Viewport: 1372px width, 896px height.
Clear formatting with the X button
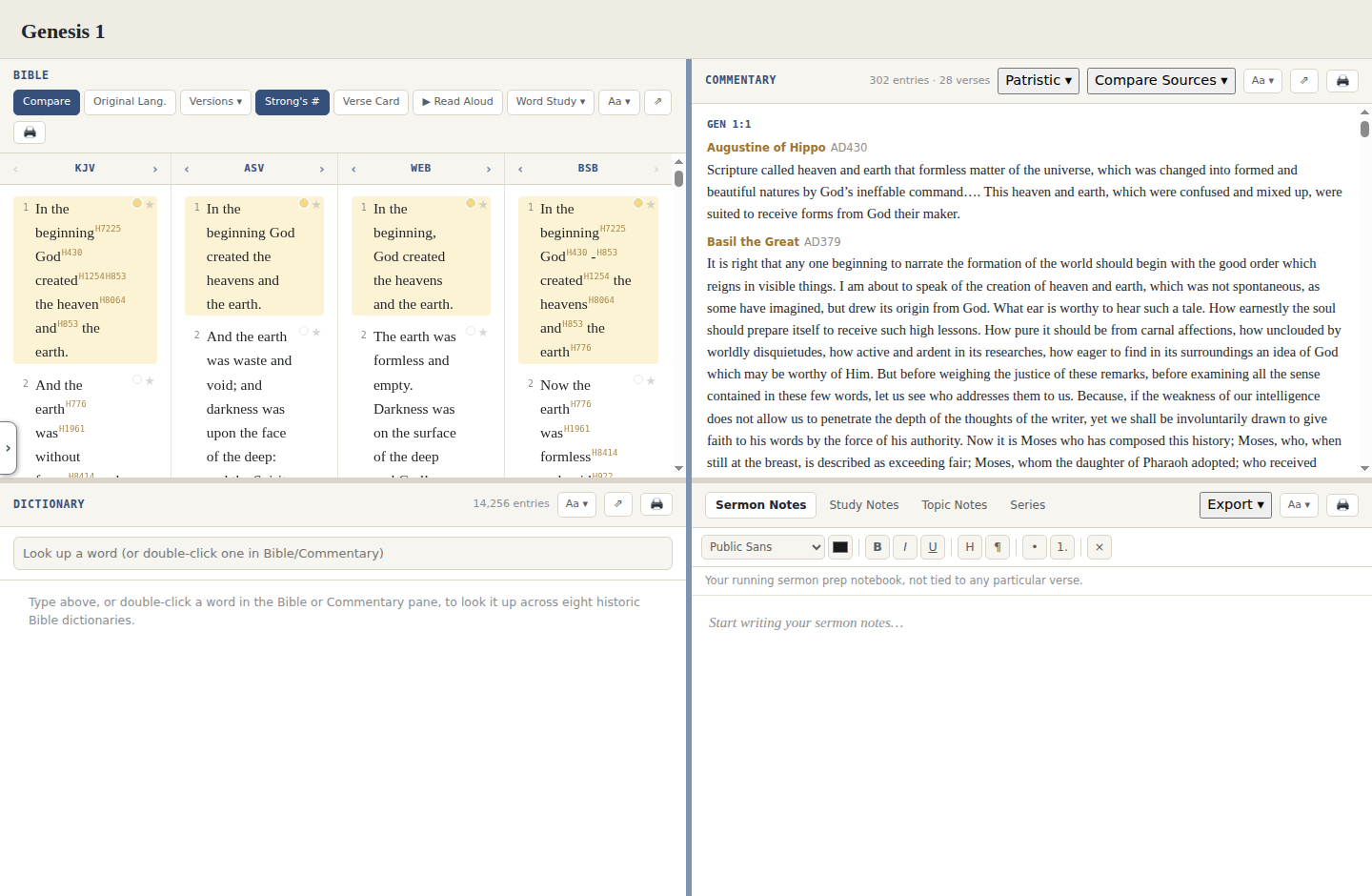[1100, 547]
